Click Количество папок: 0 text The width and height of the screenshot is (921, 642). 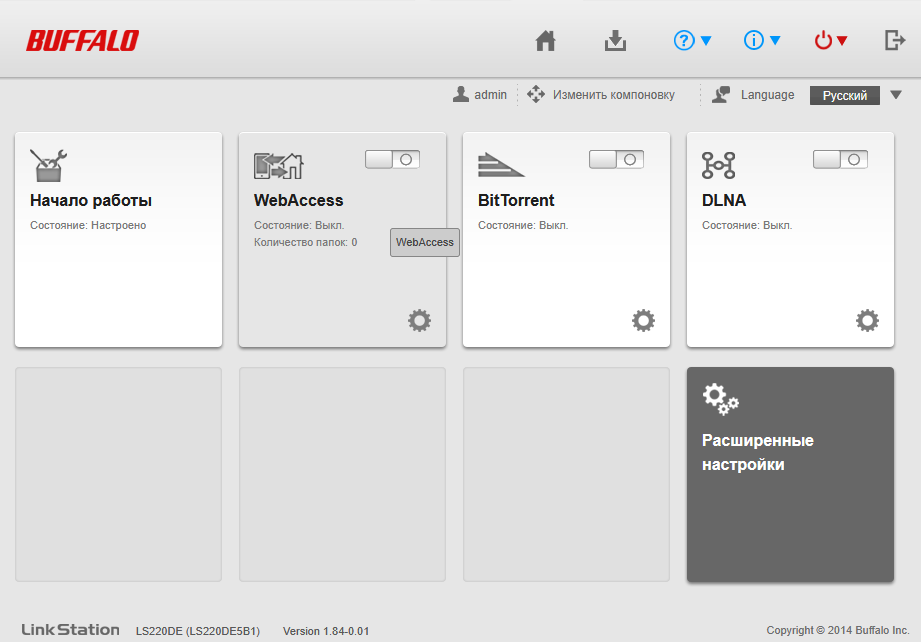[x=305, y=242]
